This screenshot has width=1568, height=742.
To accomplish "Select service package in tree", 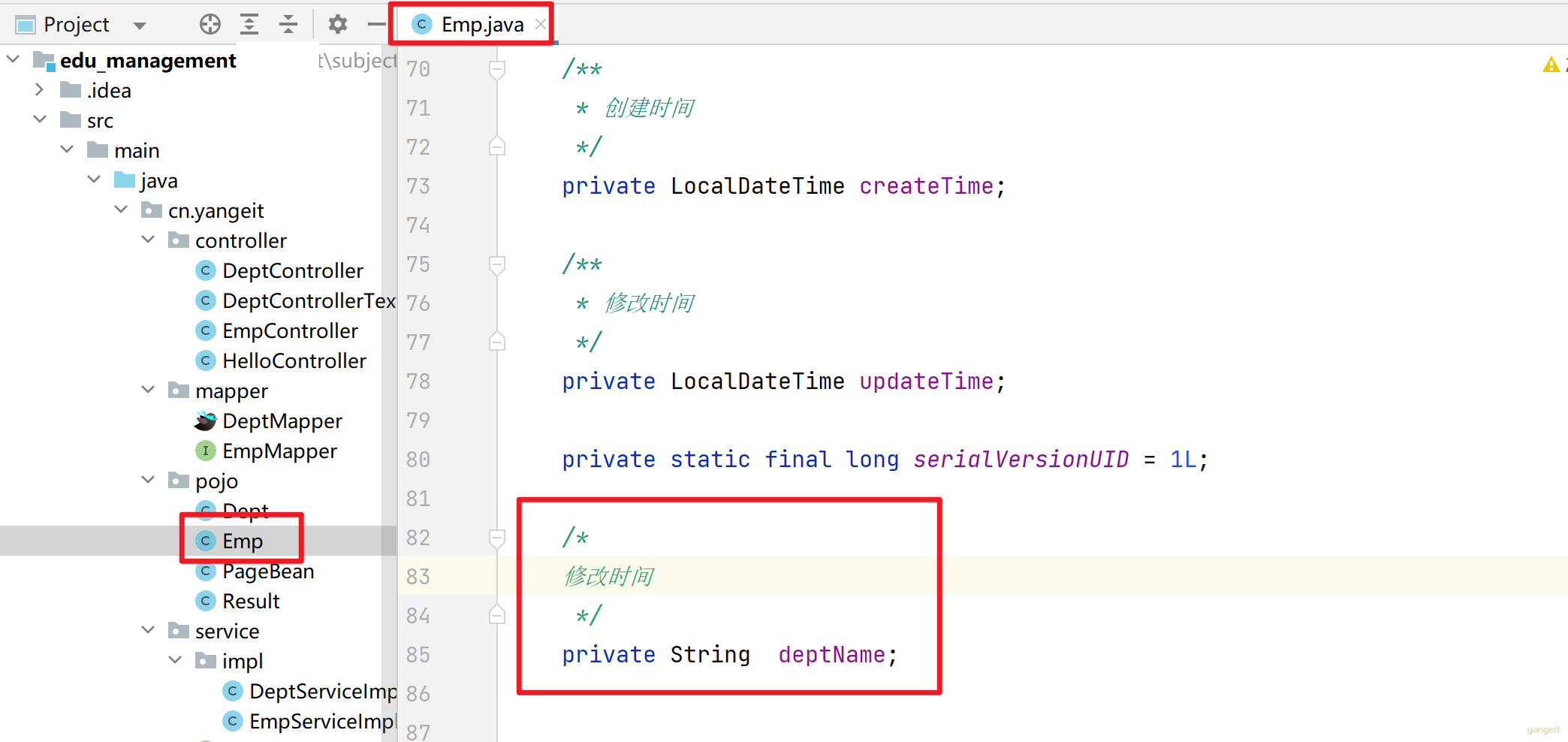I will 227,631.
